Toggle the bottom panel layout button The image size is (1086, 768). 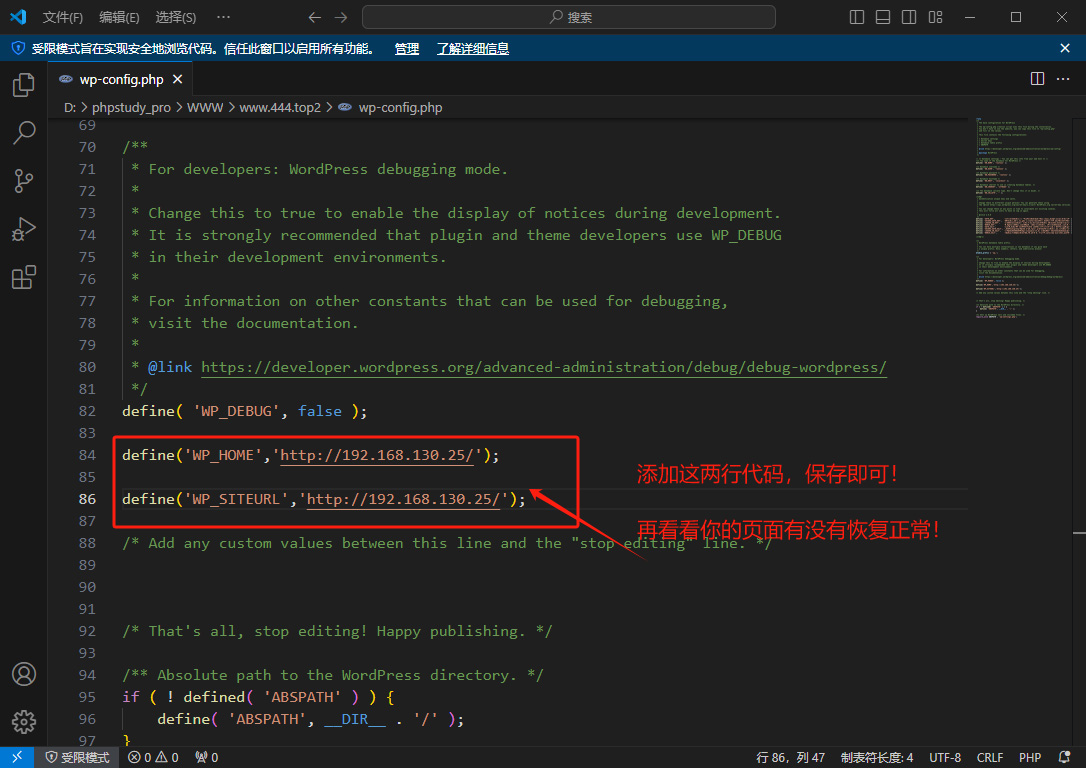(883, 17)
